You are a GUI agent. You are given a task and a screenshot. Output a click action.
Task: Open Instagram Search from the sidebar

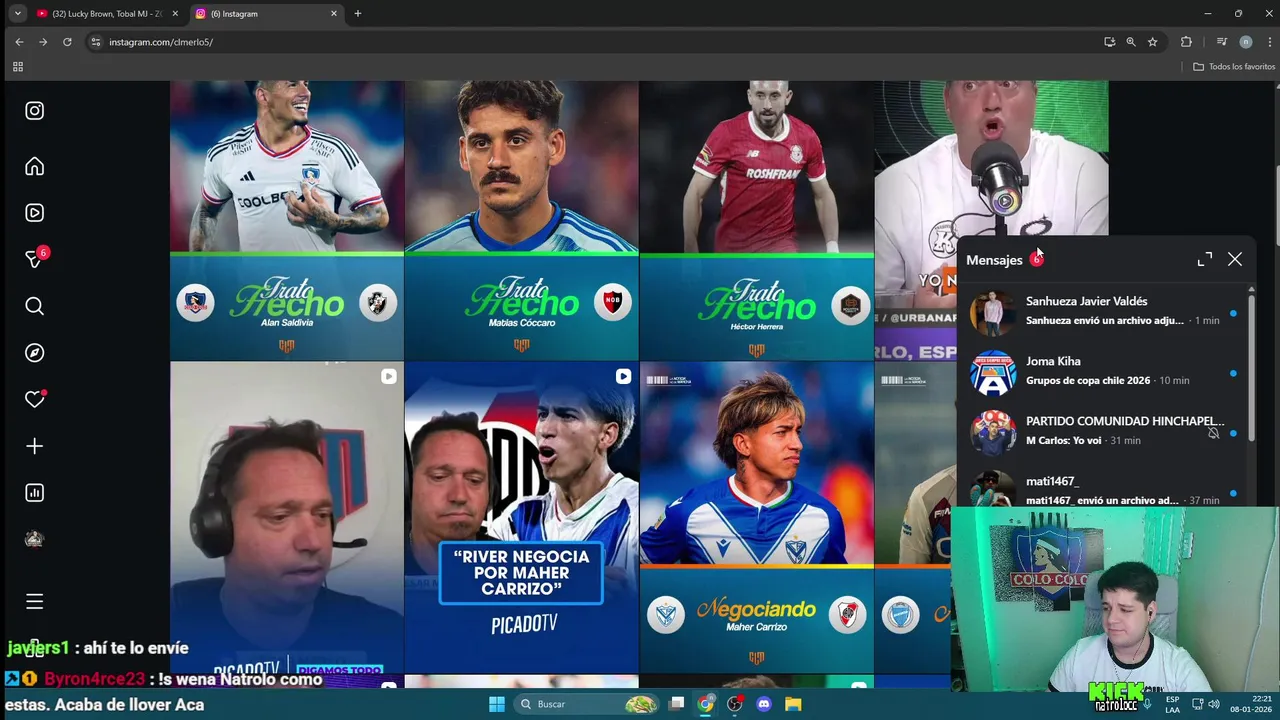point(34,306)
